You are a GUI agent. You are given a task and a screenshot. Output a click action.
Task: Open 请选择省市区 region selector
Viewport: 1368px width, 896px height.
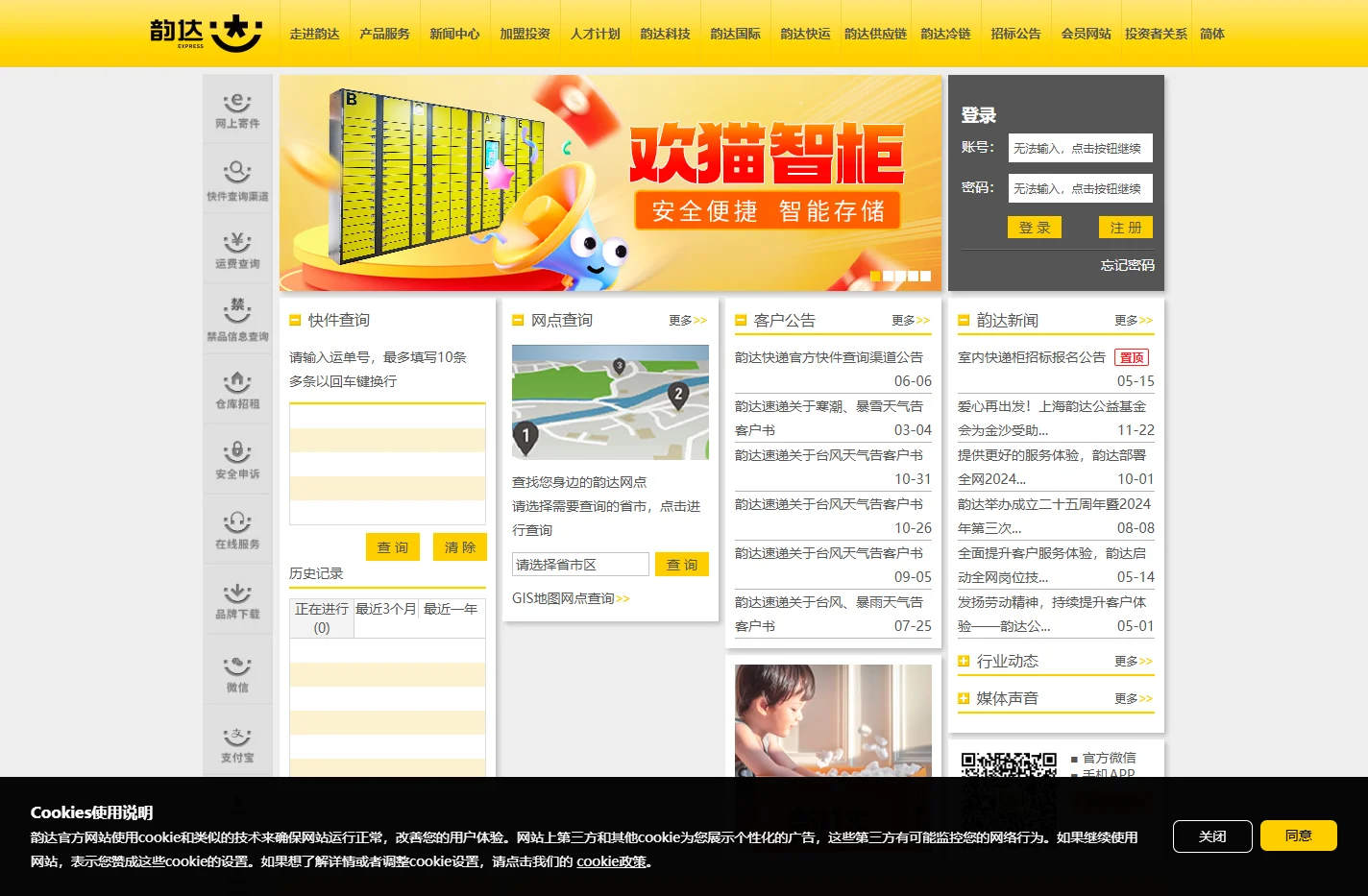tap(580, 565)
